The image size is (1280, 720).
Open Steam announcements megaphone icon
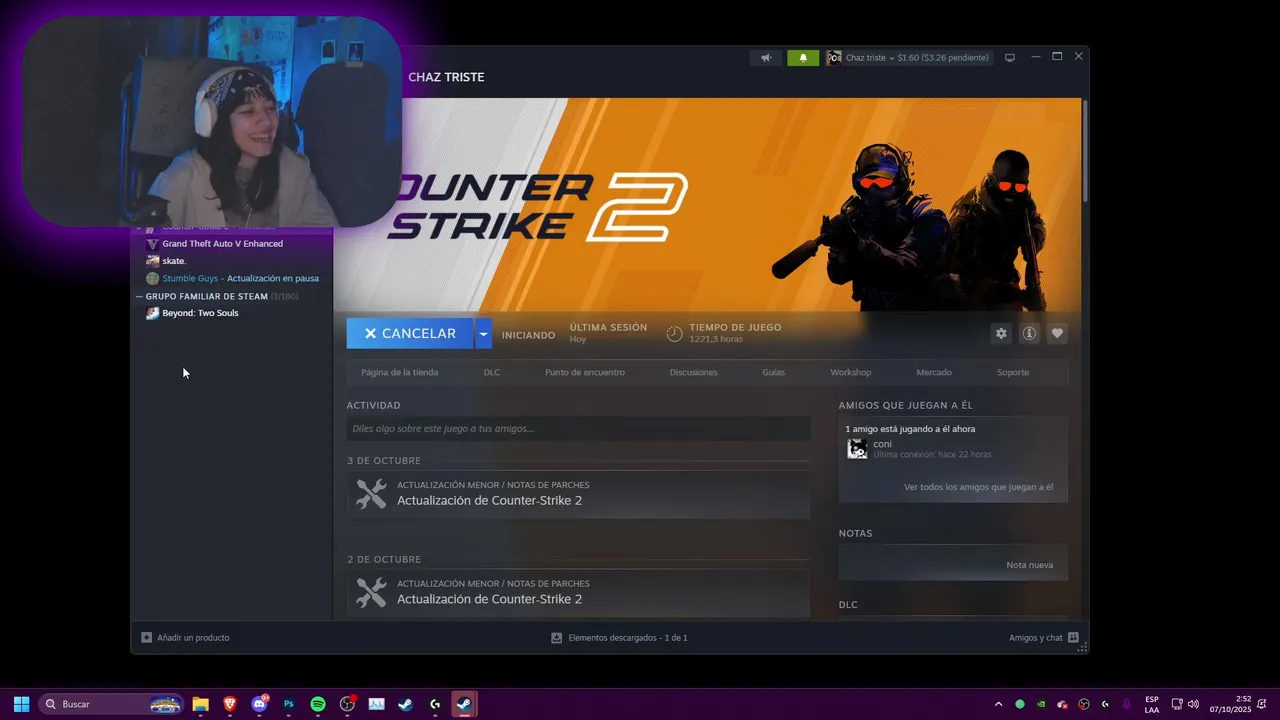point(766,58)
